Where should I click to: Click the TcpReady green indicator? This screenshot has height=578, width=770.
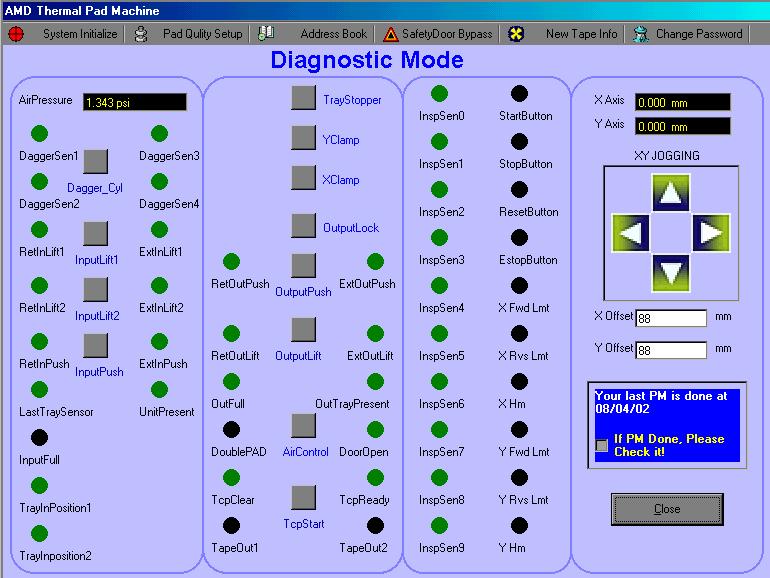pos(375,477)
